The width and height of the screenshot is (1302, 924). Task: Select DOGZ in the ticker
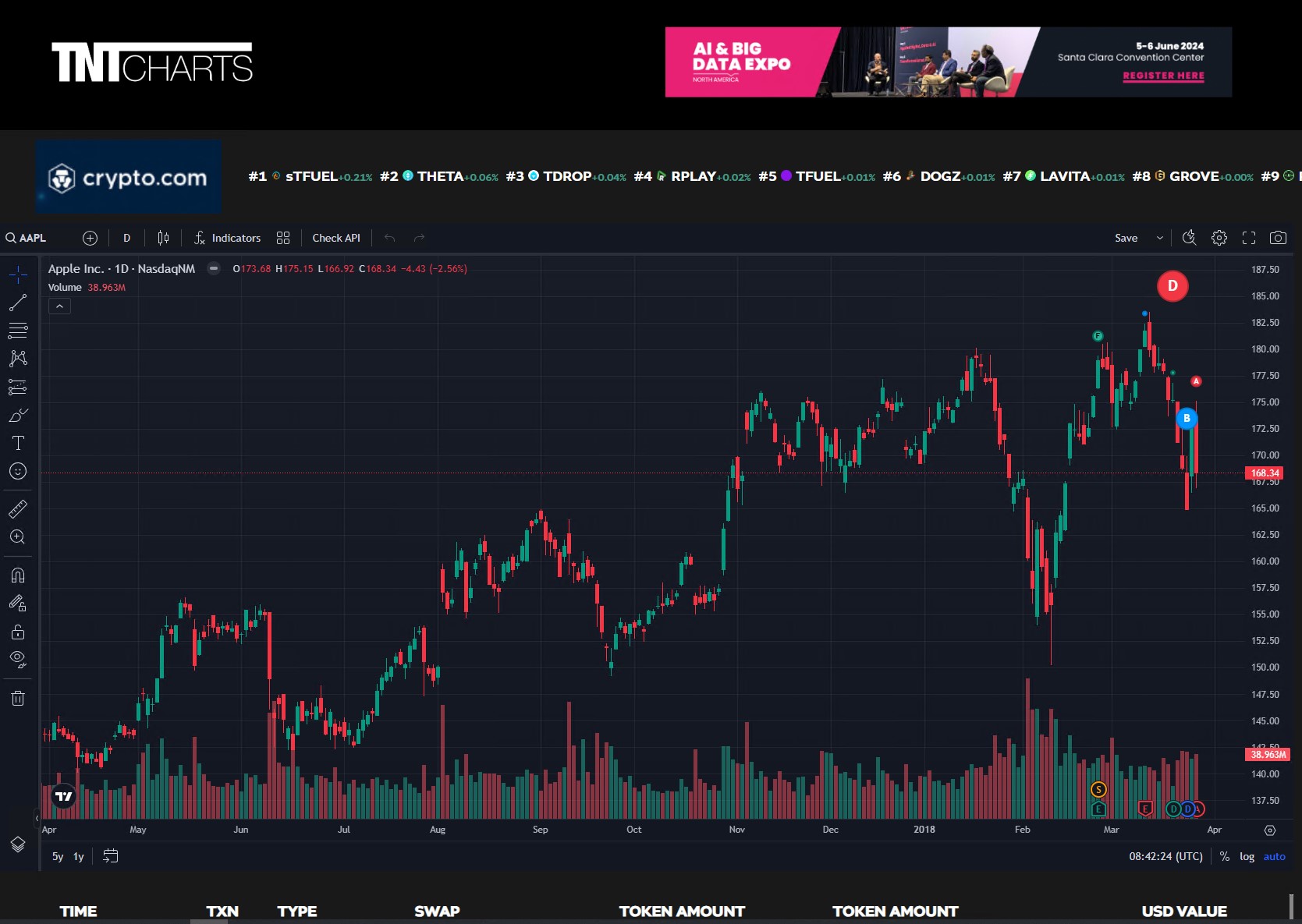(939, 176)
